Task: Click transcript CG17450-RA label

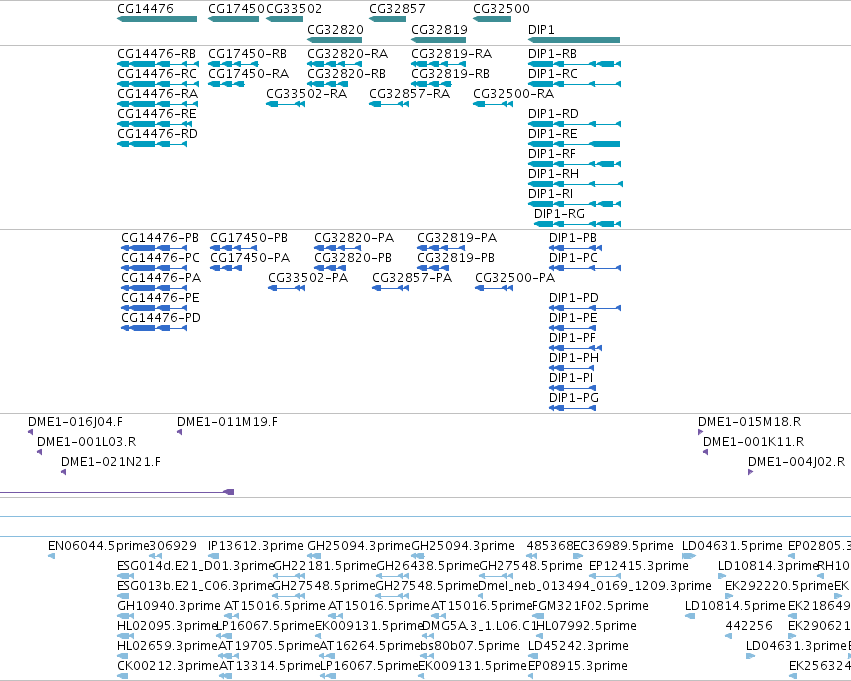Action: pyautogui.click(x=249, y=74)
